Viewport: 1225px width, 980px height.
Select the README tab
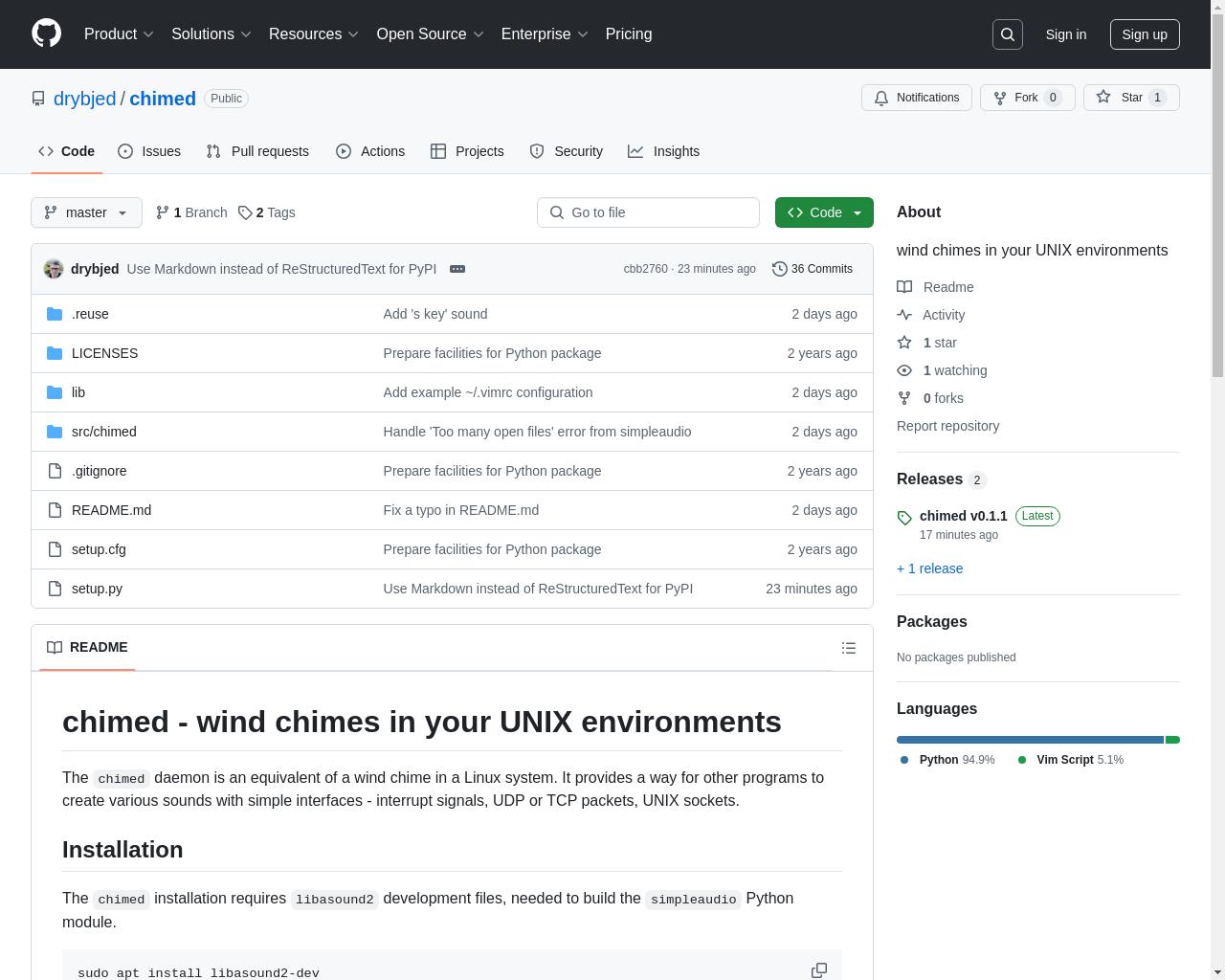tap(87, 648)
